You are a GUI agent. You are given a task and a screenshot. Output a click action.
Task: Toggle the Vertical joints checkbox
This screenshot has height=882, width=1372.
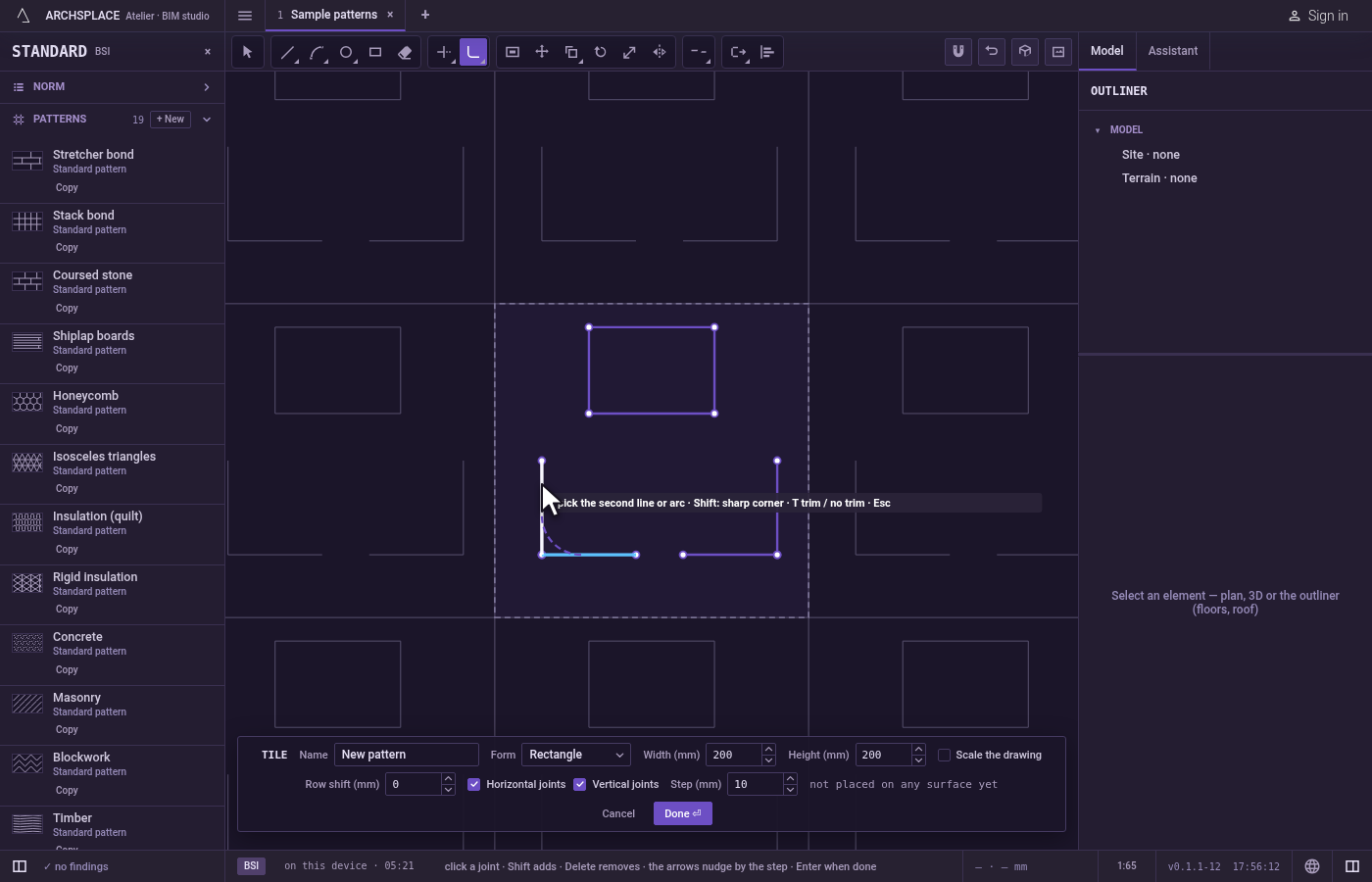580,784
